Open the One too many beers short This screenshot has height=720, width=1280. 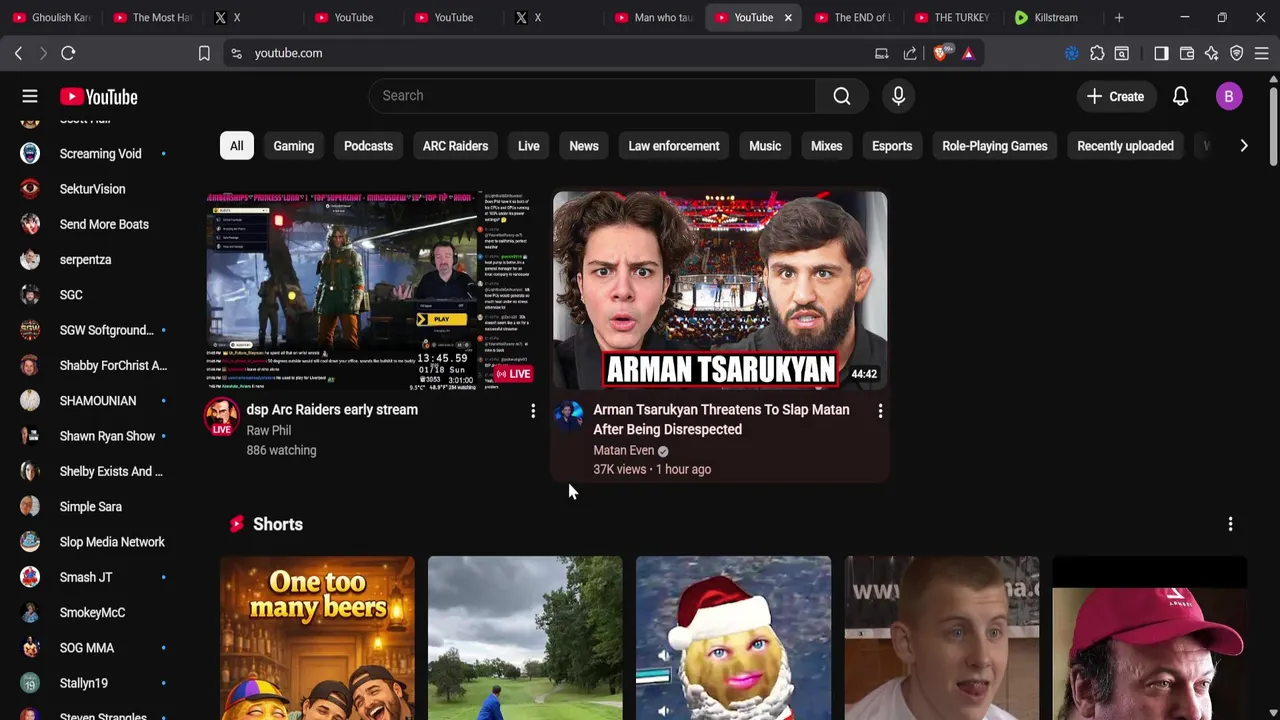[x=317, y=638]
